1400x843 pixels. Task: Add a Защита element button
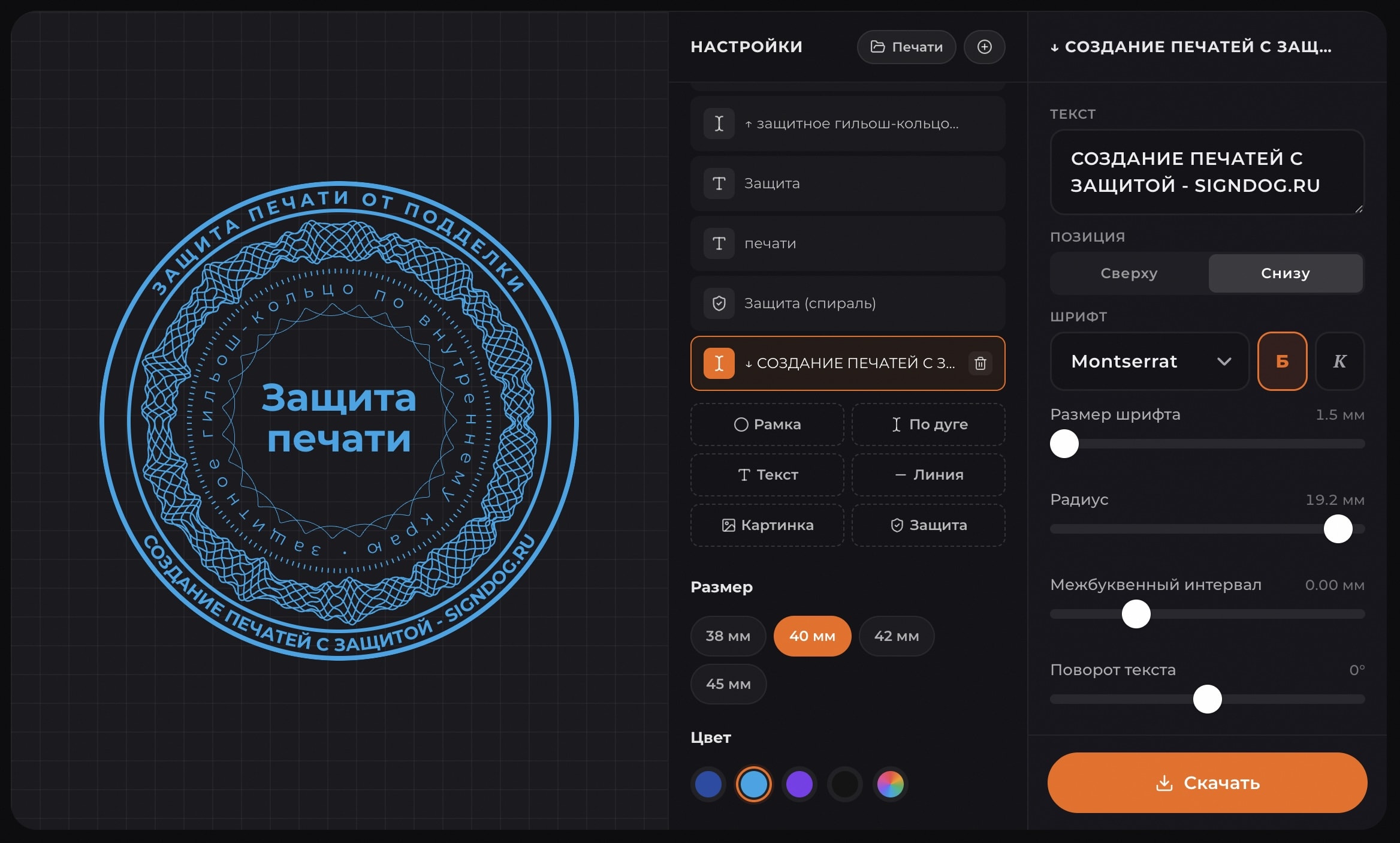(x=928, y=525)
